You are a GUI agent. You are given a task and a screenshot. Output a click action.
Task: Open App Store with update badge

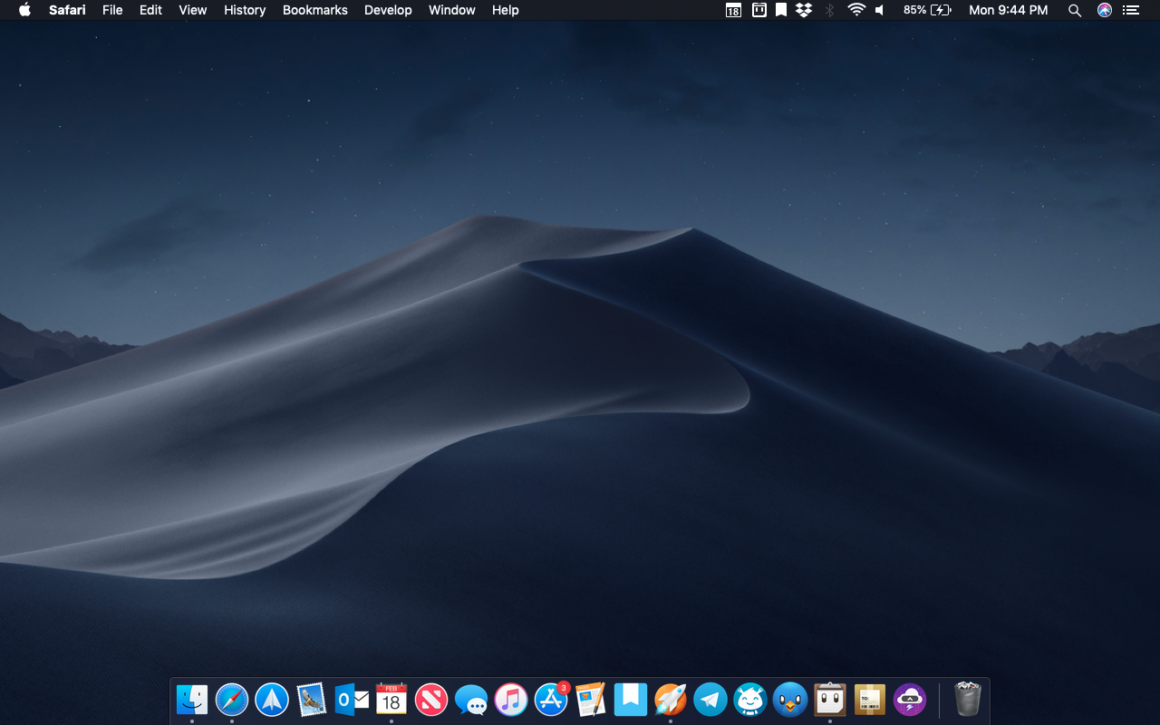(551, 699)
